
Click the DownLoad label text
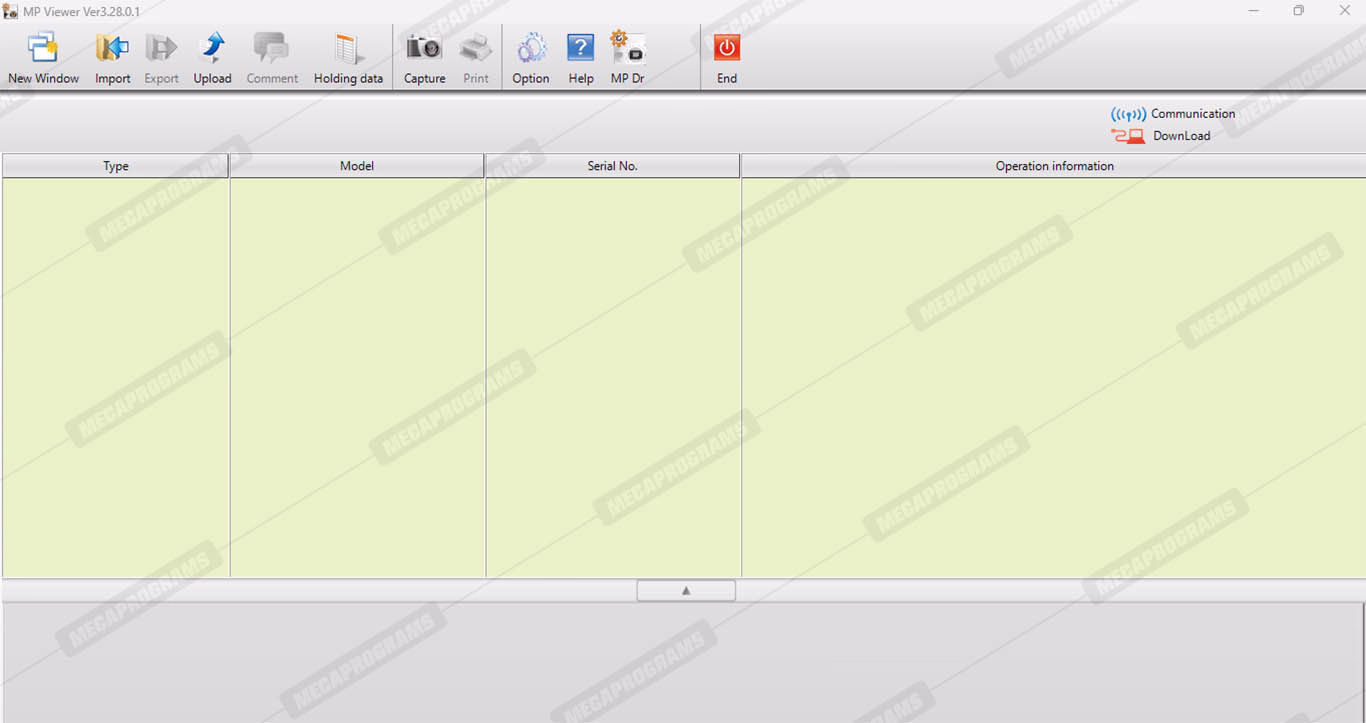1182,136
